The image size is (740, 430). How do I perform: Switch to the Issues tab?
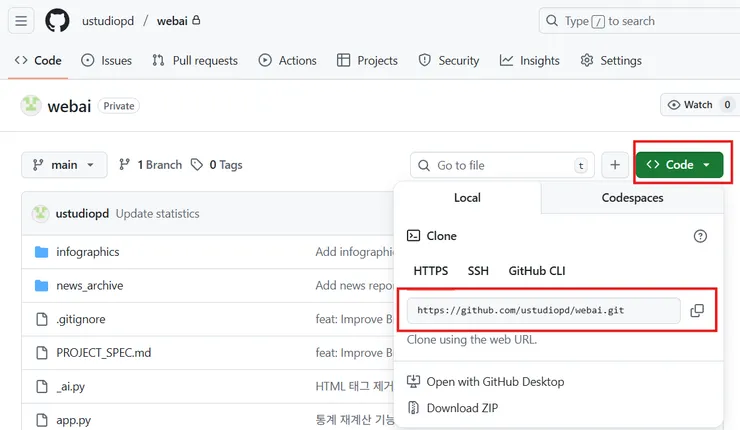(x=107, y=60)
